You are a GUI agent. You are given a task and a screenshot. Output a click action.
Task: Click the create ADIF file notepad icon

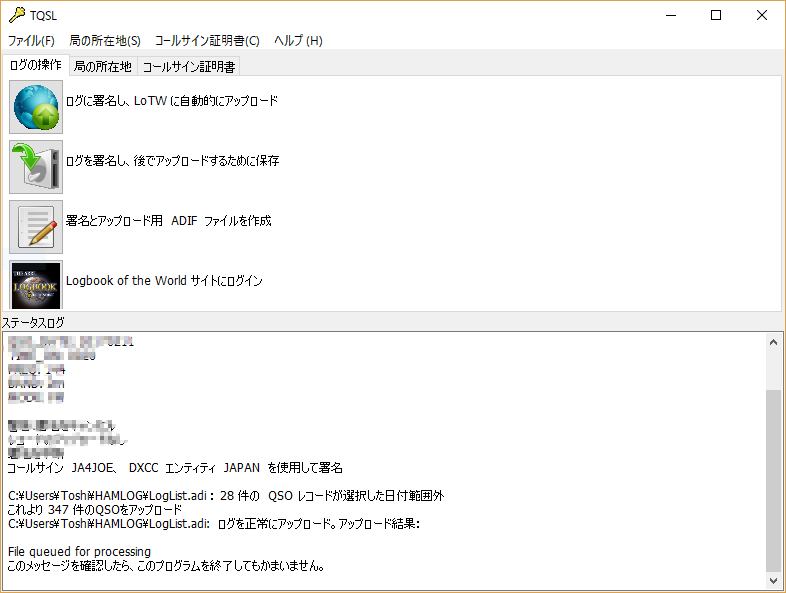36,227
